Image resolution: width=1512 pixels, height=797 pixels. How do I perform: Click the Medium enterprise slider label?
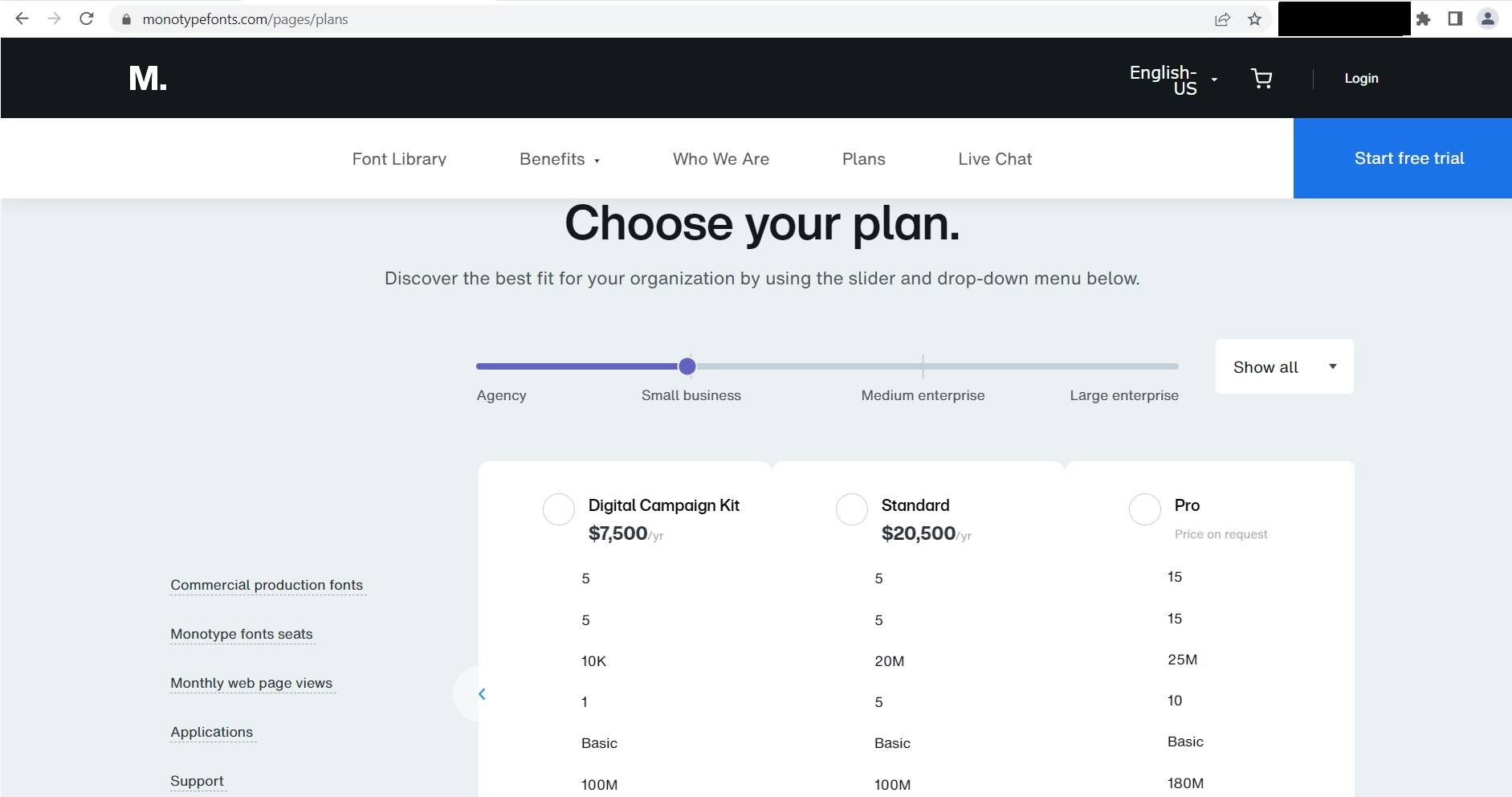point(923,395)
